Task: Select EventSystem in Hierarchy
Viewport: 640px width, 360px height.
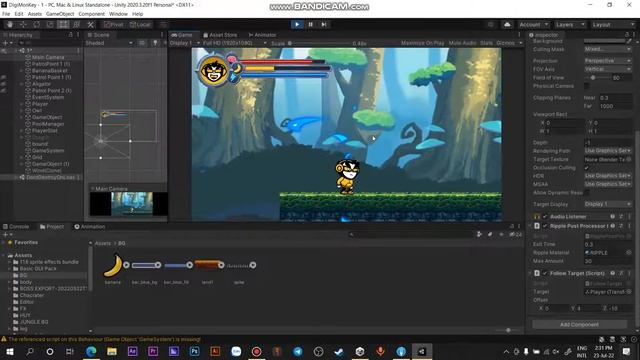Action: click(48, 98)
